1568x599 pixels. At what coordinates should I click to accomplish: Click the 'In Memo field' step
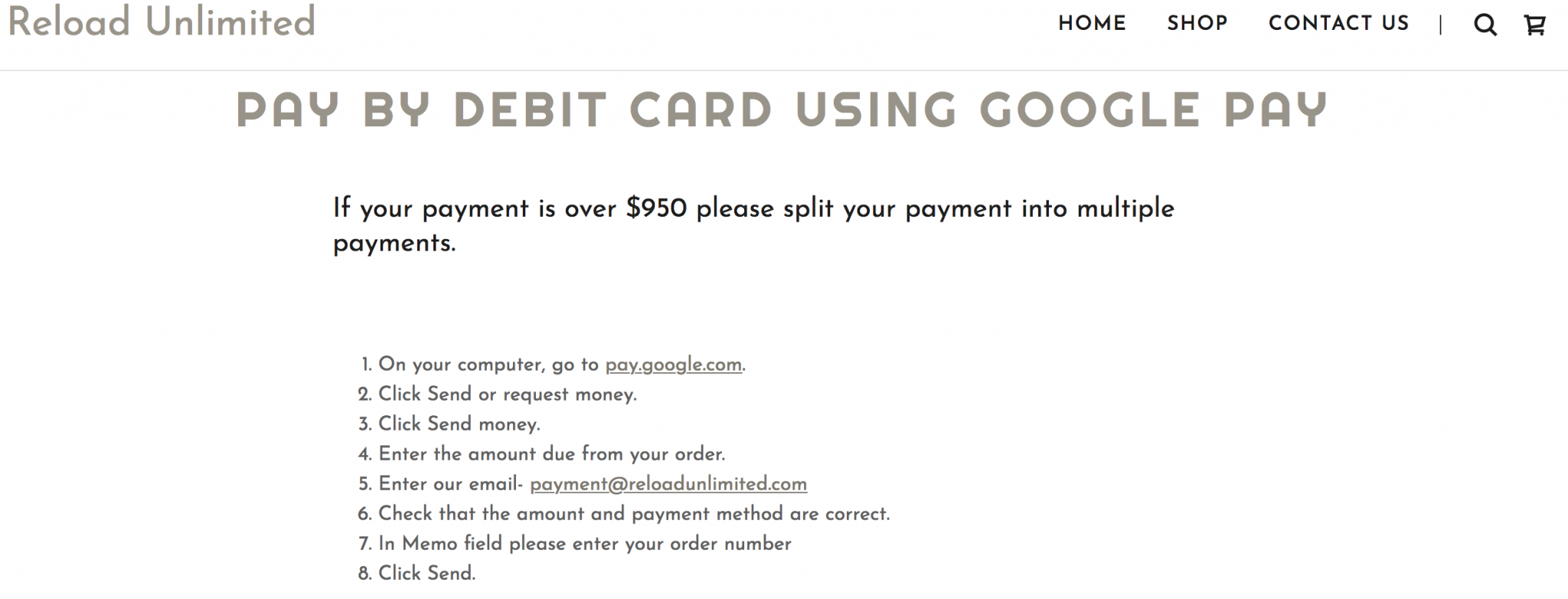pyautogui.click(x=584, y=544)
